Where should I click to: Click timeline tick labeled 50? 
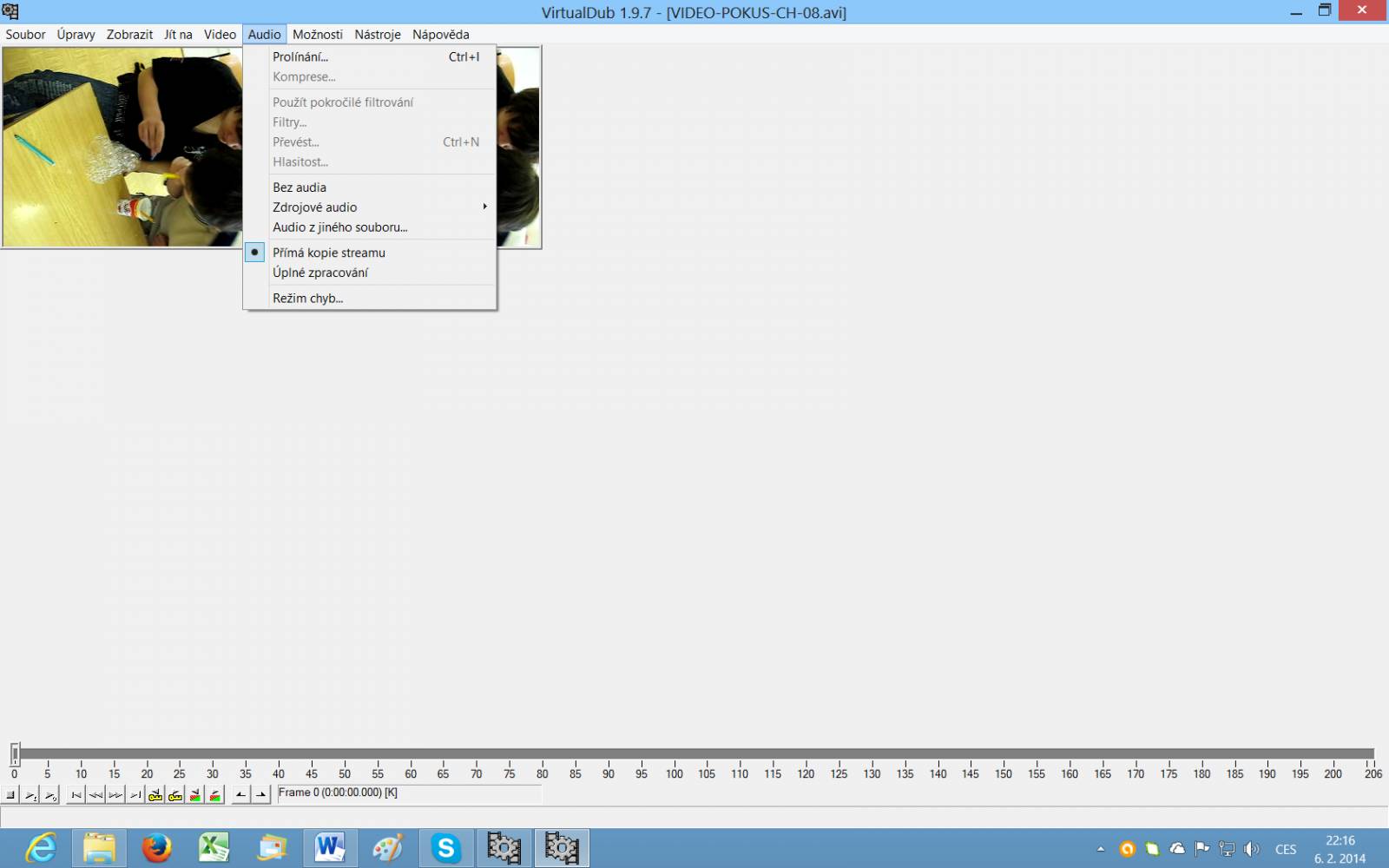point(345,773)
